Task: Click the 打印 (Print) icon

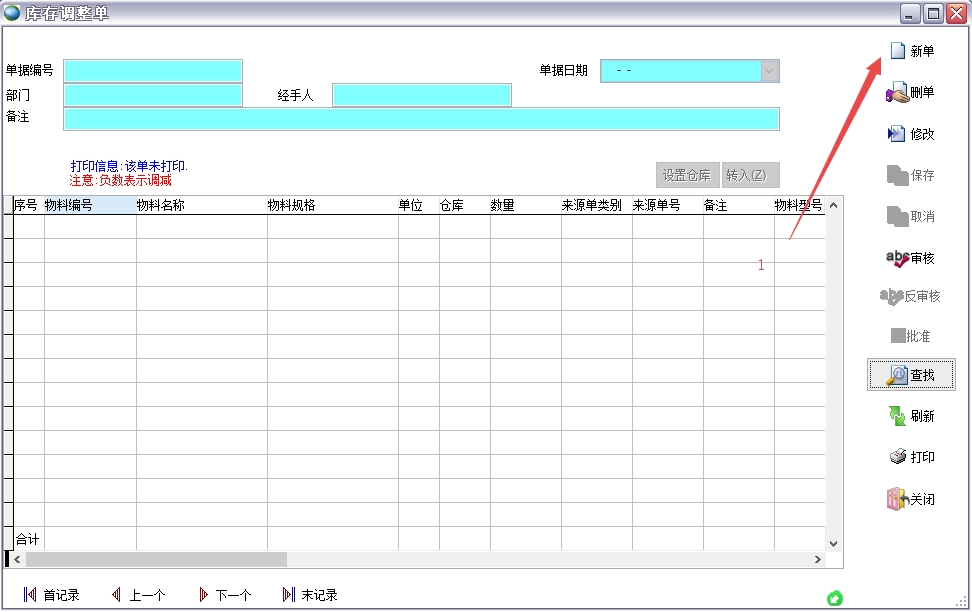Action: [897, 457]
